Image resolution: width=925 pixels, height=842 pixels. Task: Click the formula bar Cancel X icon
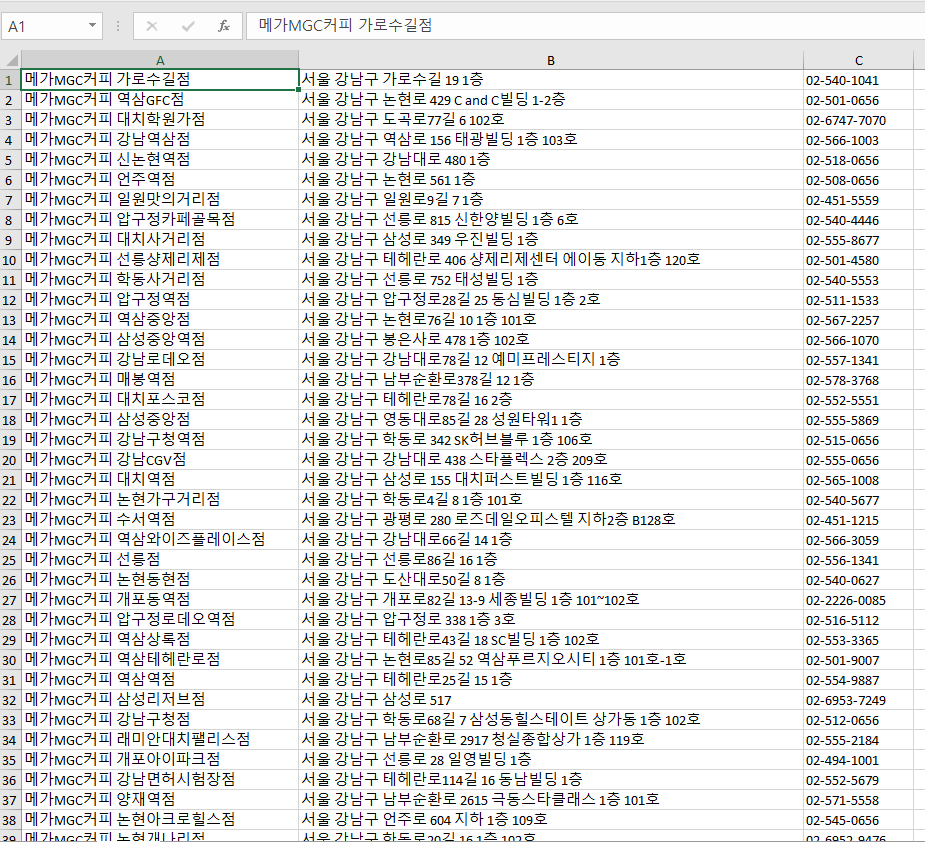click(x=152, y=26)
